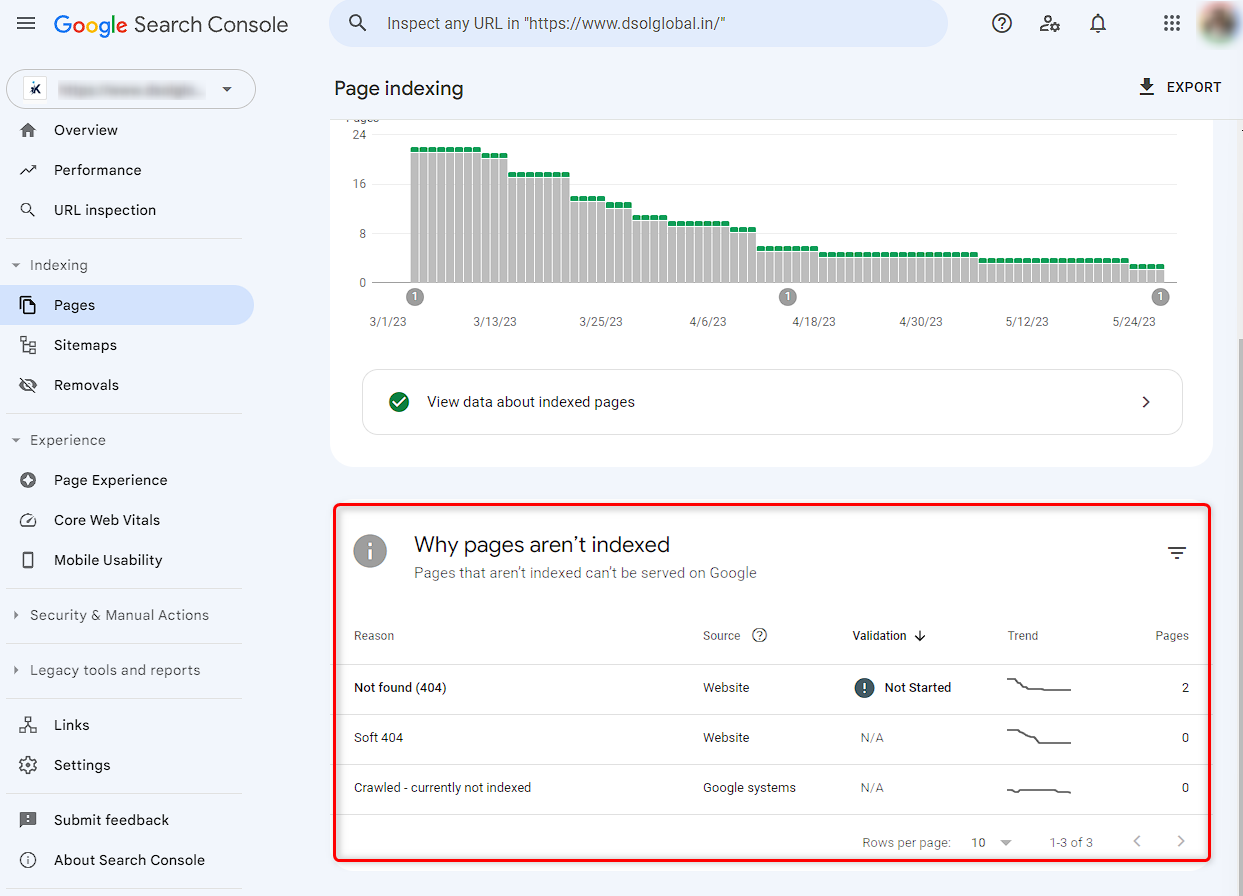Sort by the Validation column header
This screenshot has width=1243, height=896.
(889, 635)
